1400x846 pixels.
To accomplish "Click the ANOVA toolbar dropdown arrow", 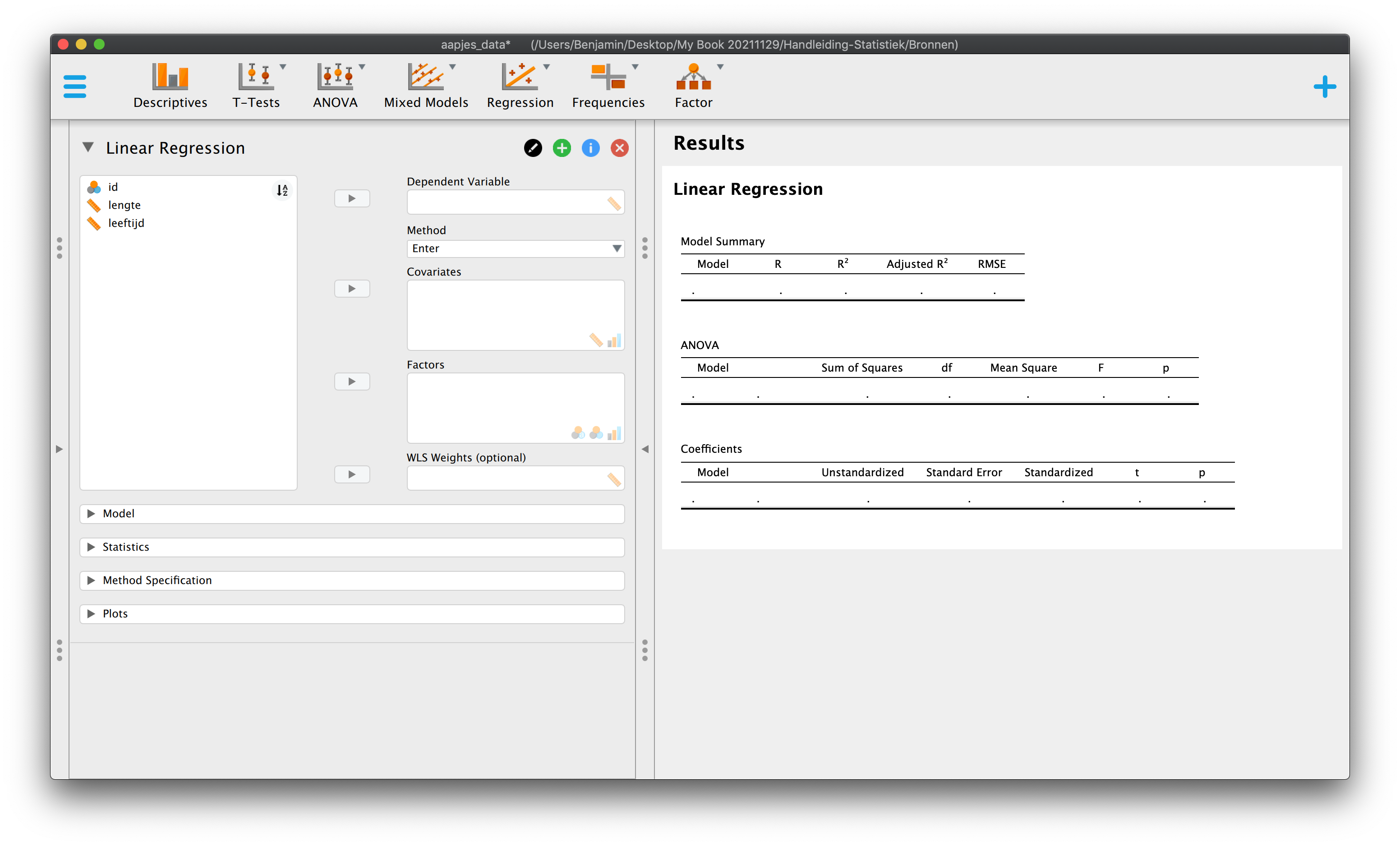I will pyautogui.click(x=361, y=67).
